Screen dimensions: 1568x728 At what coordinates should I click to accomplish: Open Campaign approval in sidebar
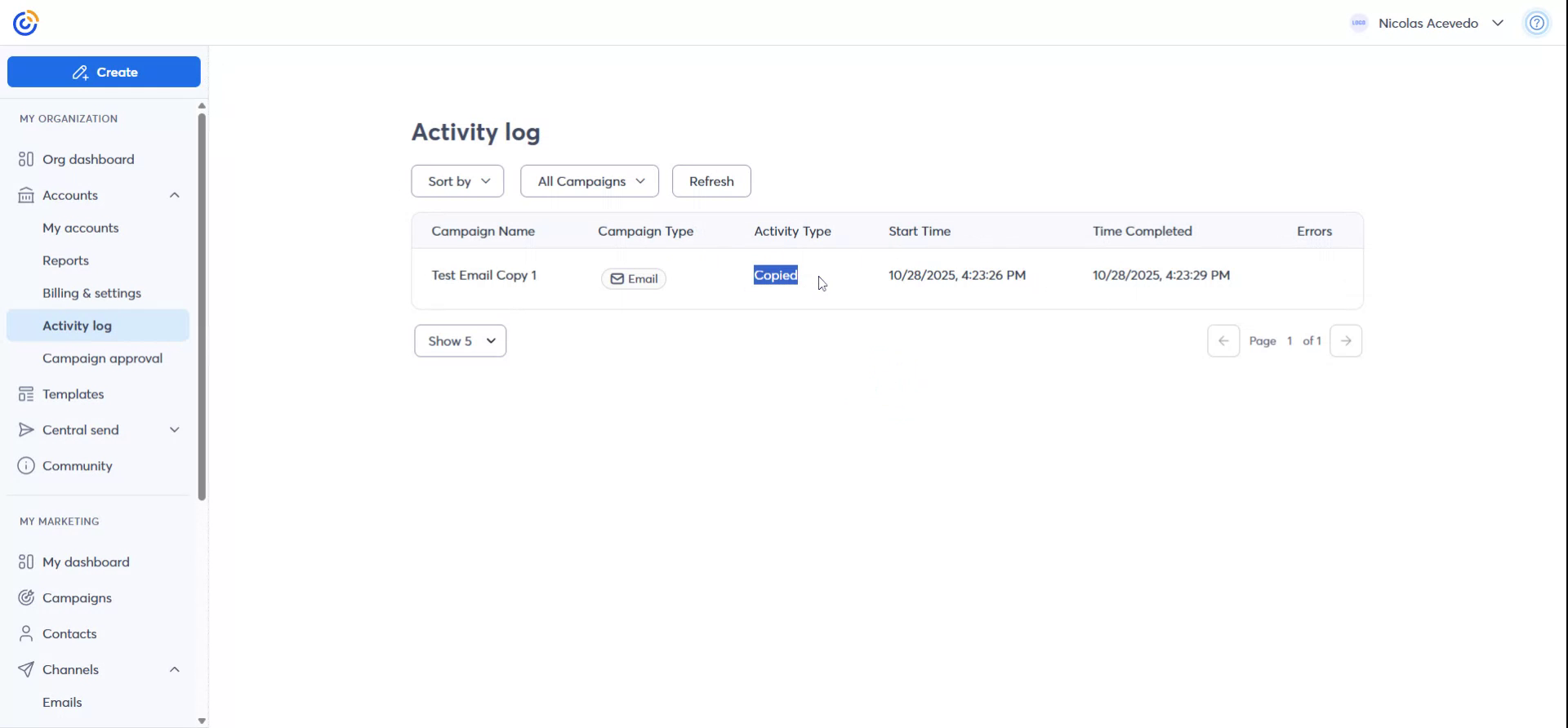click(102, 358)
